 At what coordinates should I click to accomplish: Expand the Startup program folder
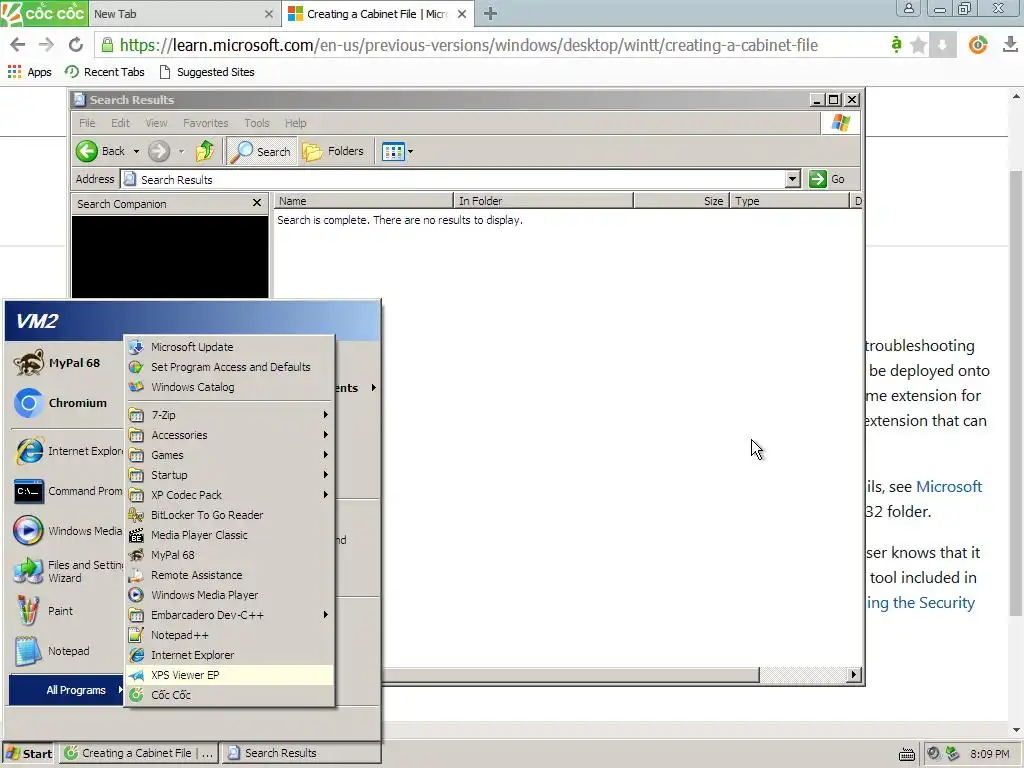(229, 475)
